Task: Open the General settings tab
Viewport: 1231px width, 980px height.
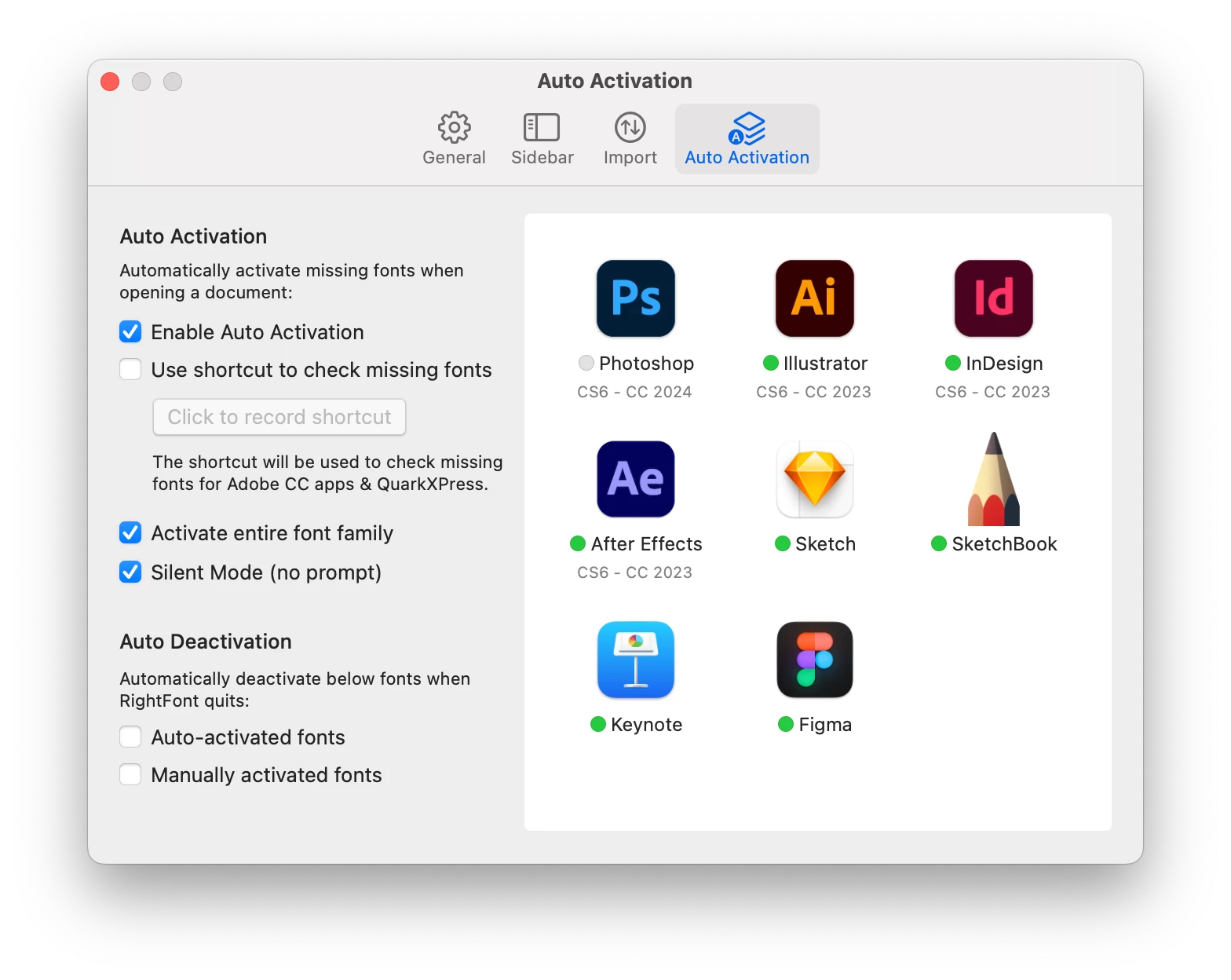Action: click(x=454, y=139)
